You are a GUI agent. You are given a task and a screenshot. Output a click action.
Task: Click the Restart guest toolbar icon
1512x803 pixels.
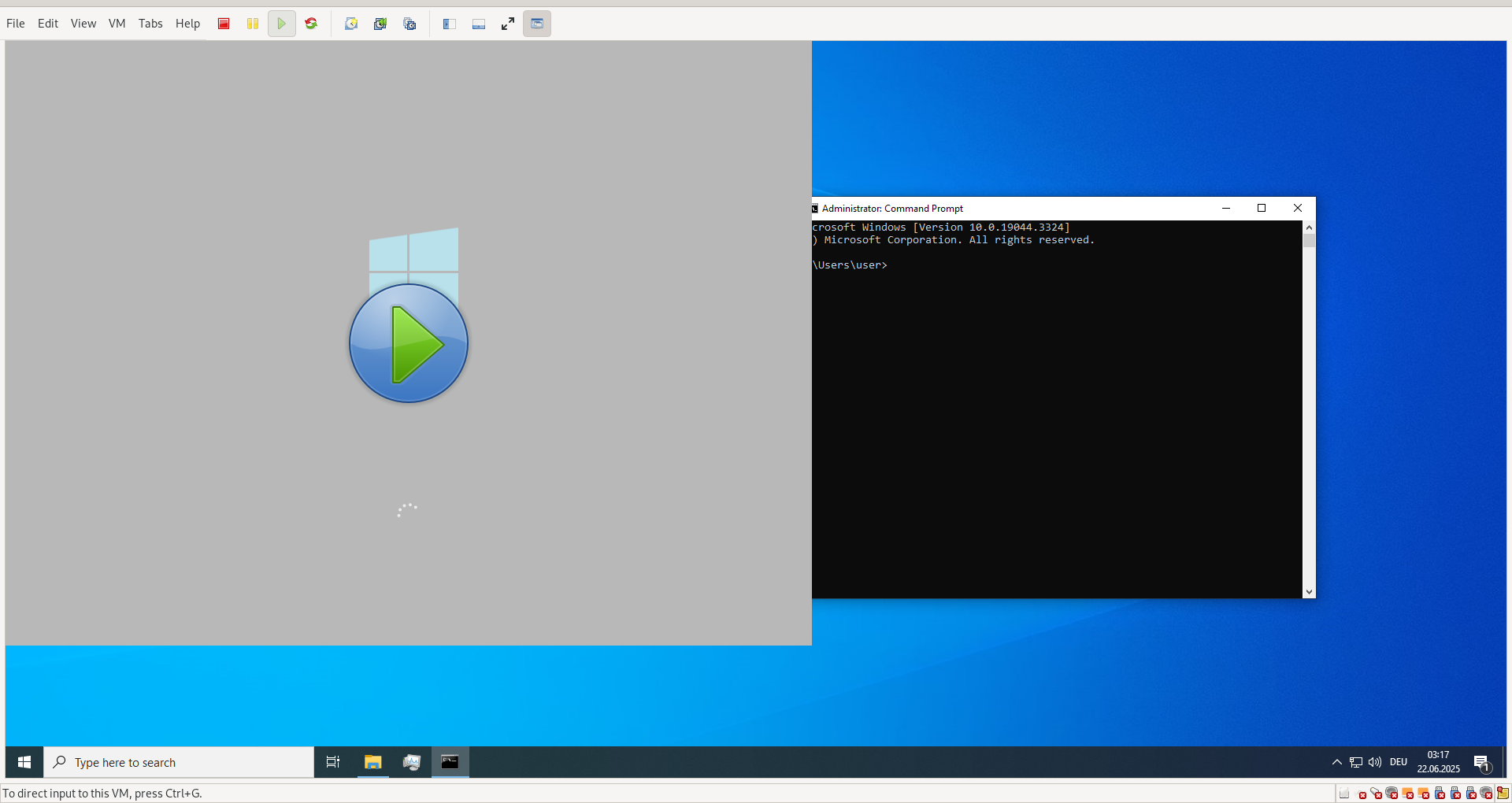coord(311,24)
